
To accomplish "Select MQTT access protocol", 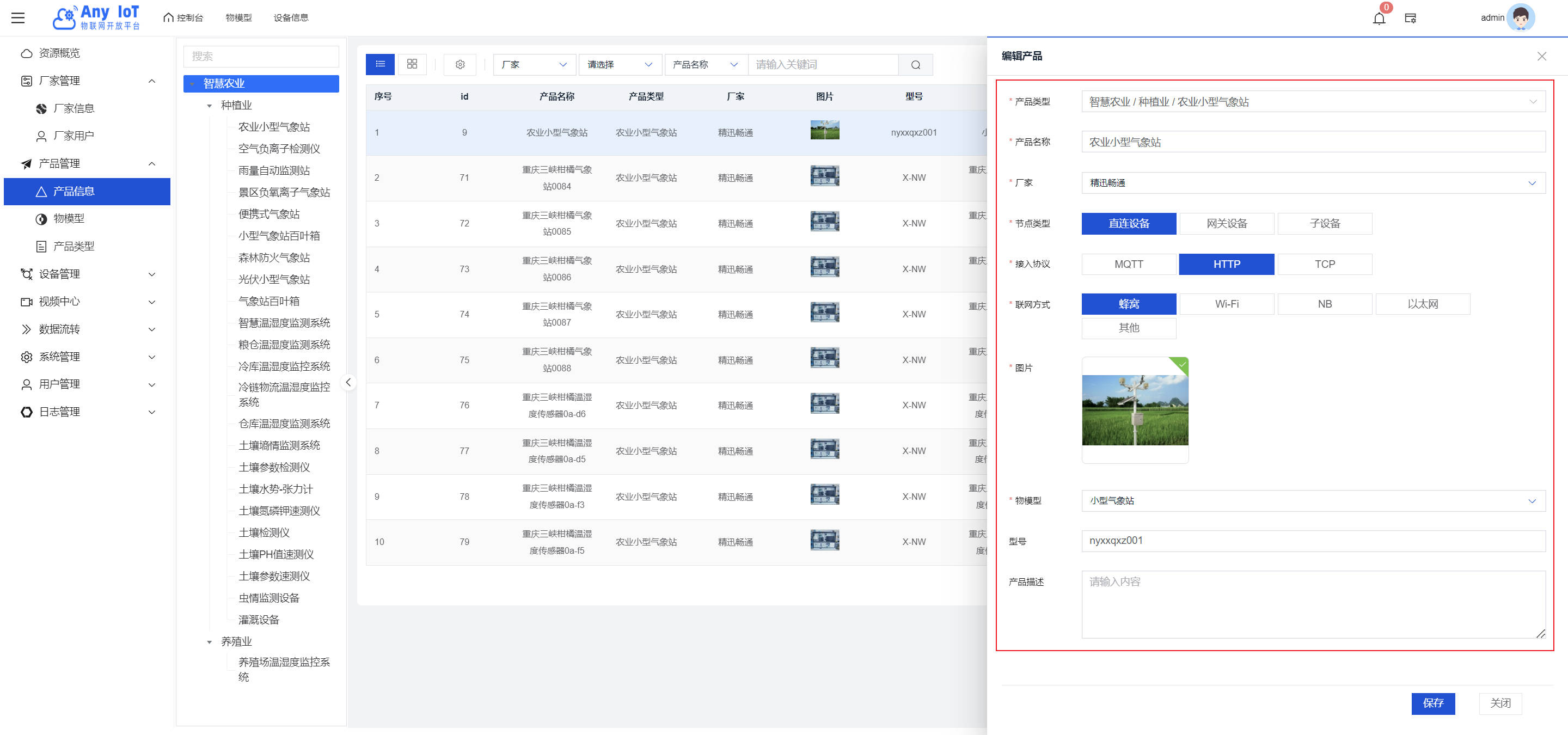I will 1129,264.
